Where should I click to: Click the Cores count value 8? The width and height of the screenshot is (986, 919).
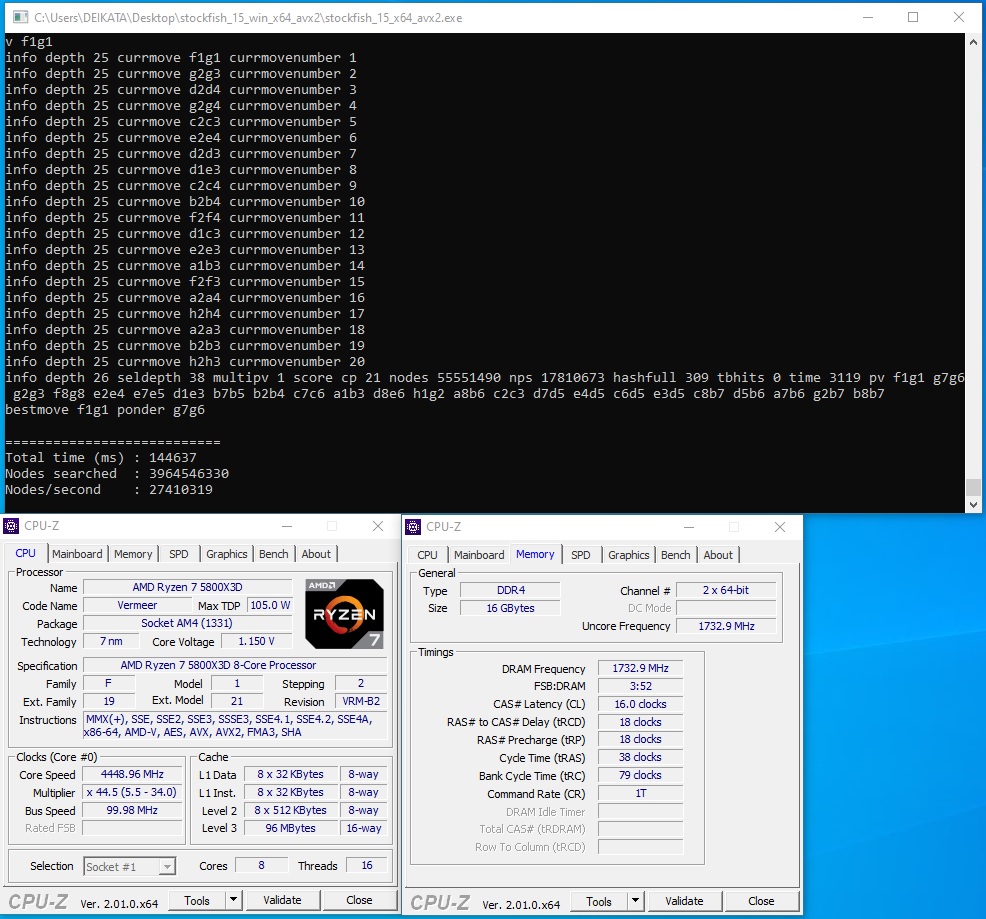click(x=261, y=866)
